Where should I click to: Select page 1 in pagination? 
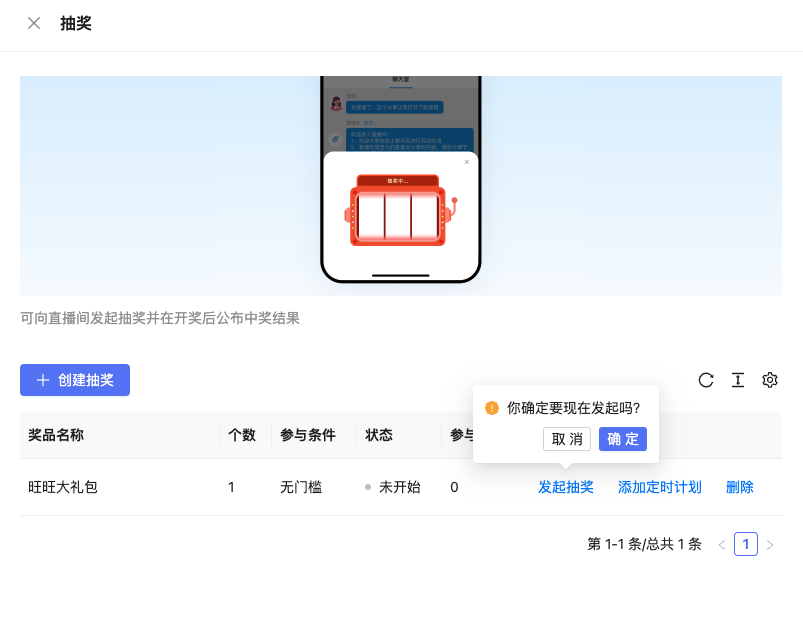pyautogui.click(x=746, y=544)
